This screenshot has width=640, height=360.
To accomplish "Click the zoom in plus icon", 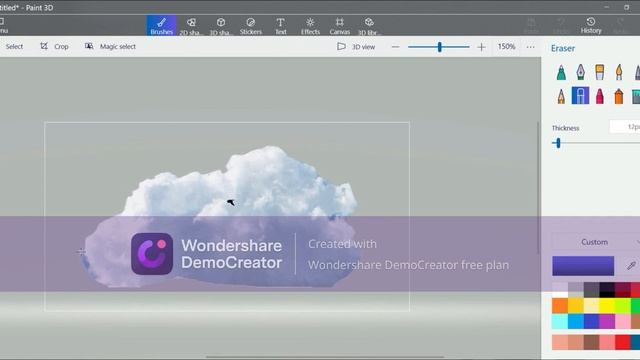I will (481, 47).
